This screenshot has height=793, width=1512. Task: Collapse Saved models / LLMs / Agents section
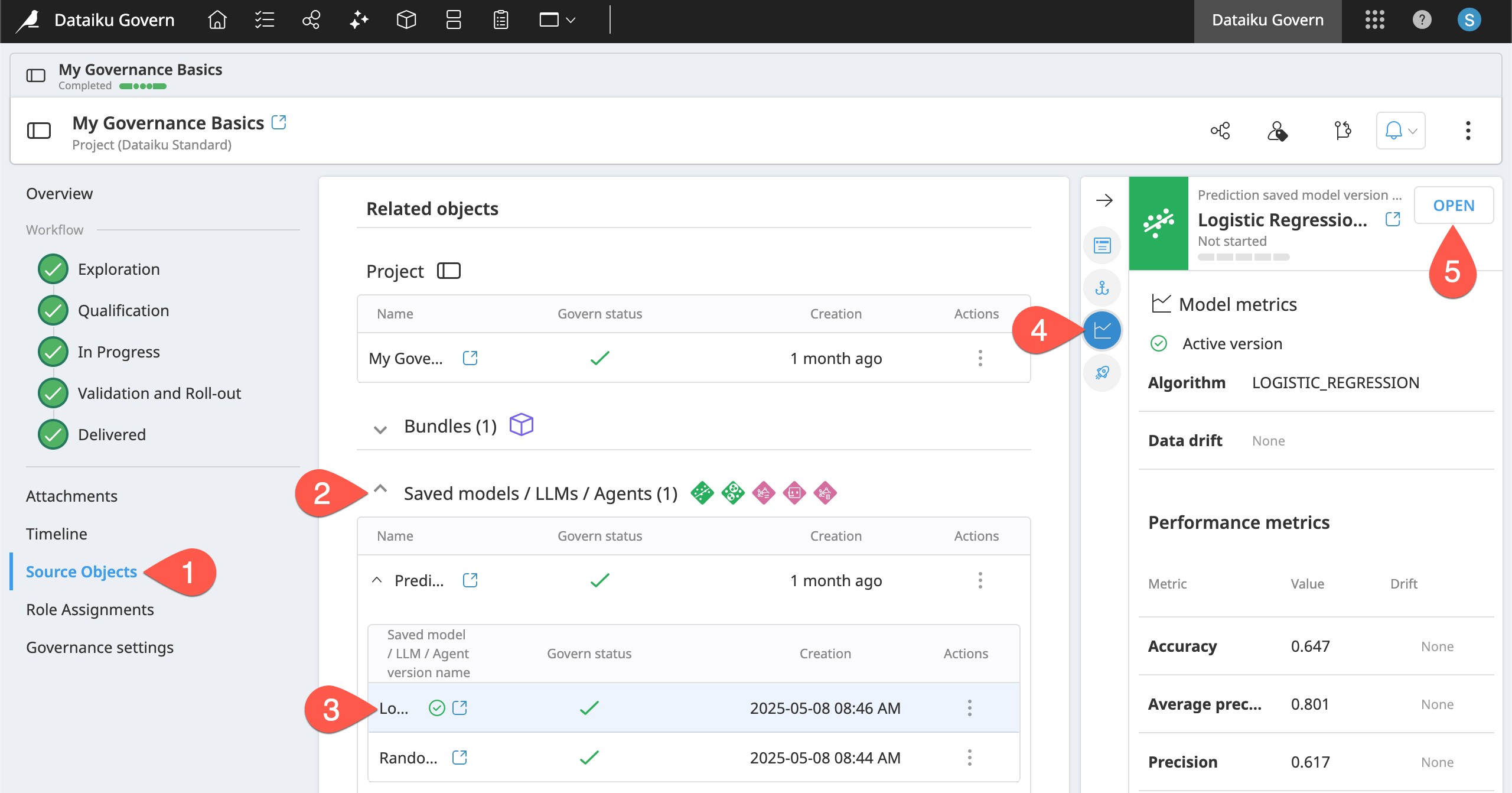pos(380,489)
